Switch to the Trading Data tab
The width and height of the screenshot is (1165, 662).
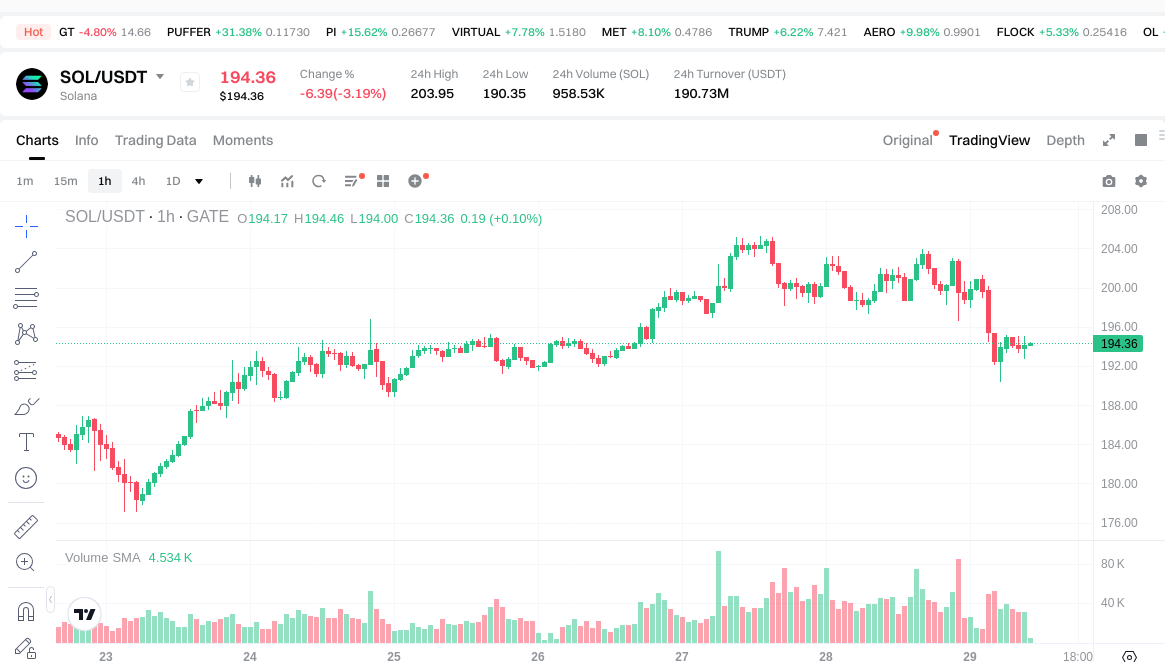(x=155, y=140)
